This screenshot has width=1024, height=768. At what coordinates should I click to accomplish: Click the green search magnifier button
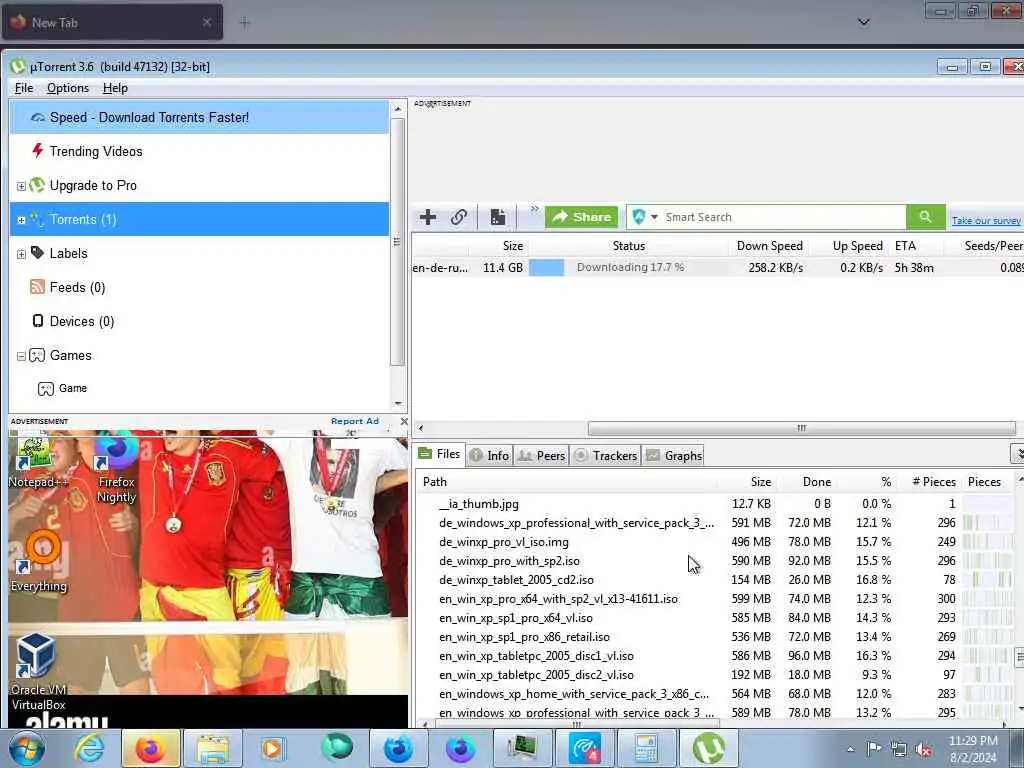(925, 217)
